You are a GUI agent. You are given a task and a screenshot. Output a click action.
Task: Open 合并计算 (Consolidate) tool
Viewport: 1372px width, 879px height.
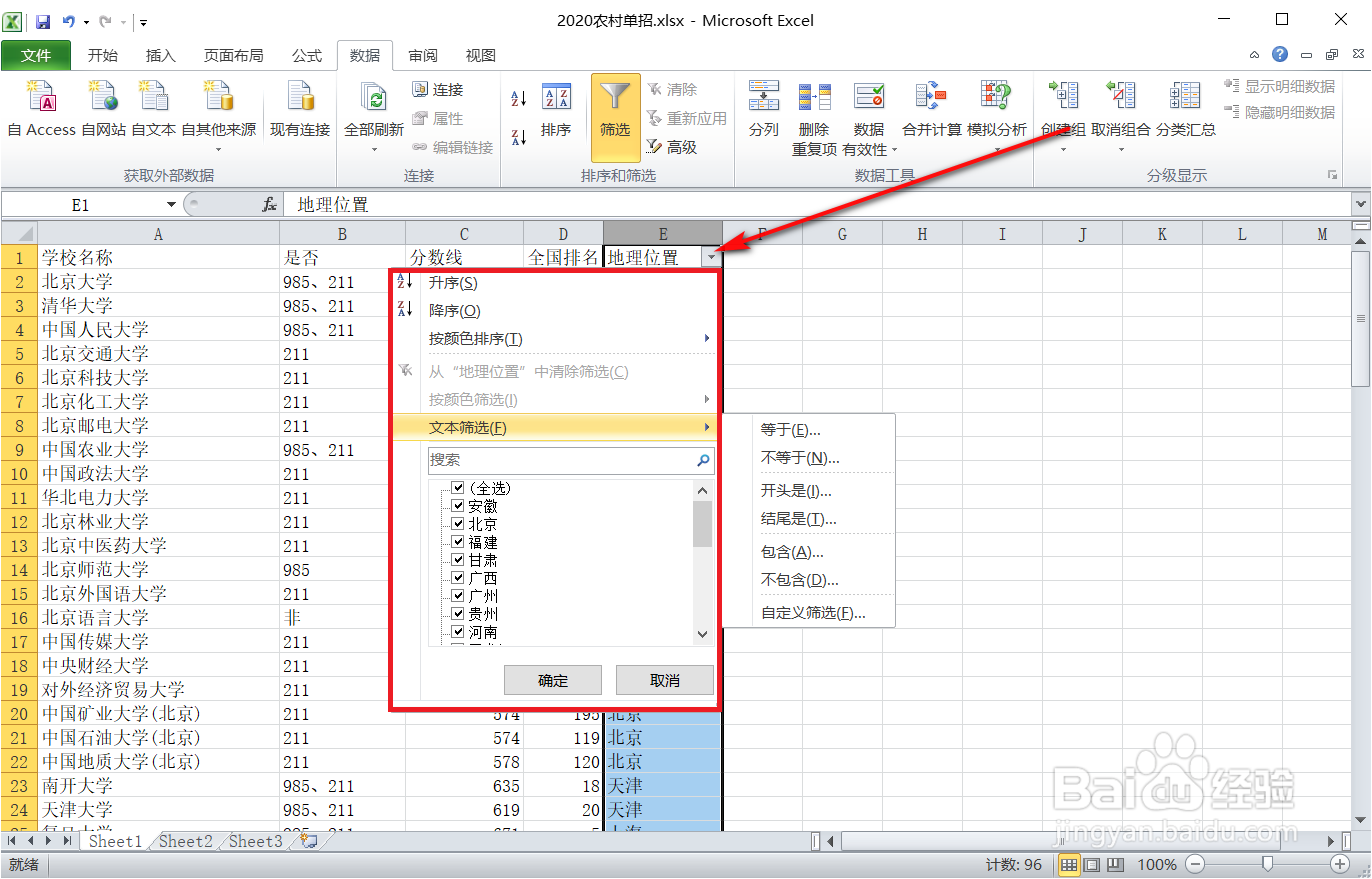[930, 110]
